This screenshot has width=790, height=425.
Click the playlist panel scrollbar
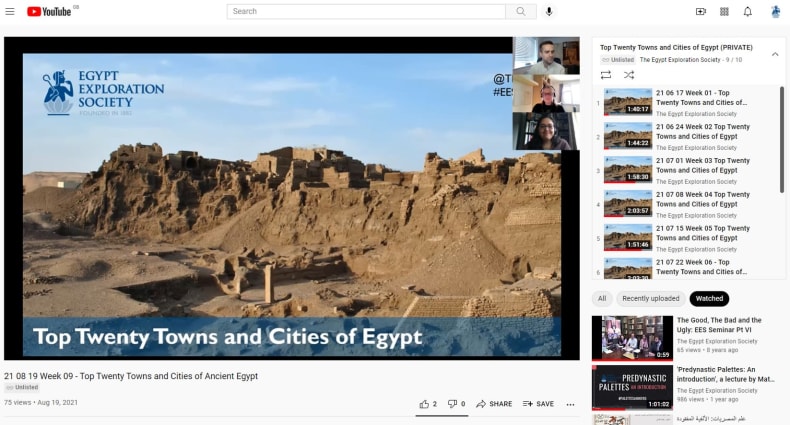coord(782,140)
